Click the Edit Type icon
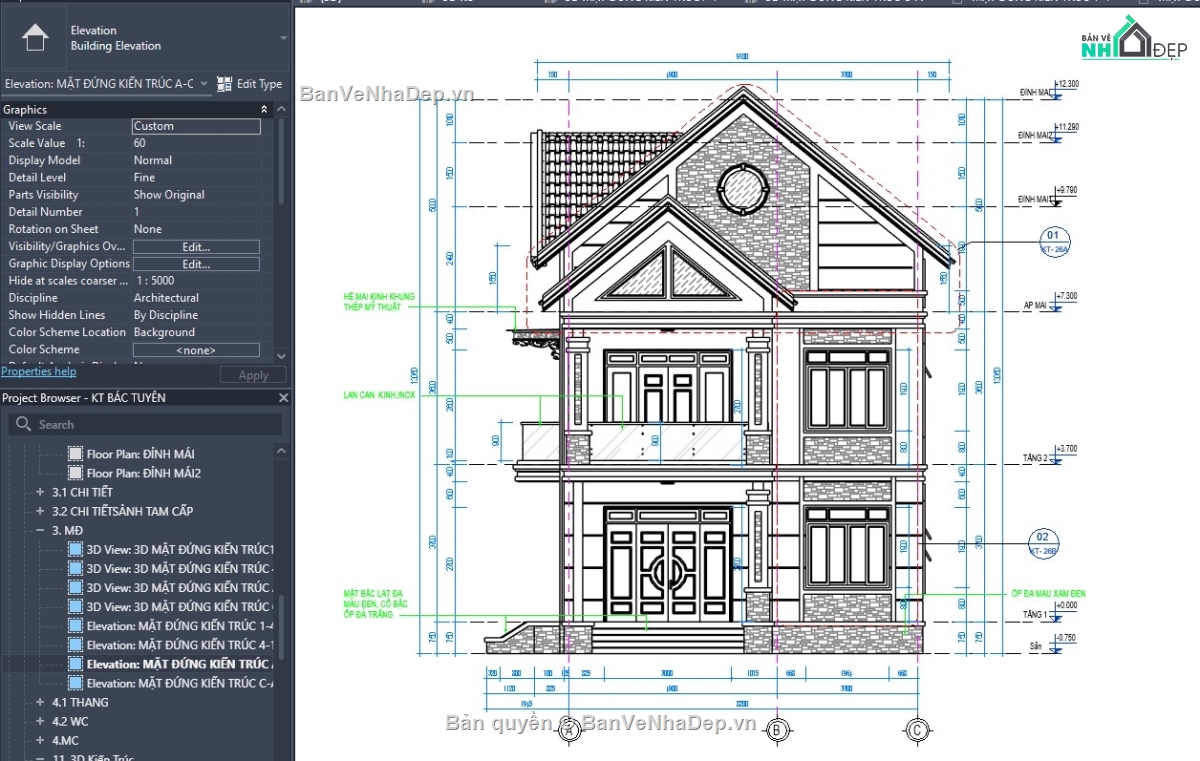 click(224, 84)
